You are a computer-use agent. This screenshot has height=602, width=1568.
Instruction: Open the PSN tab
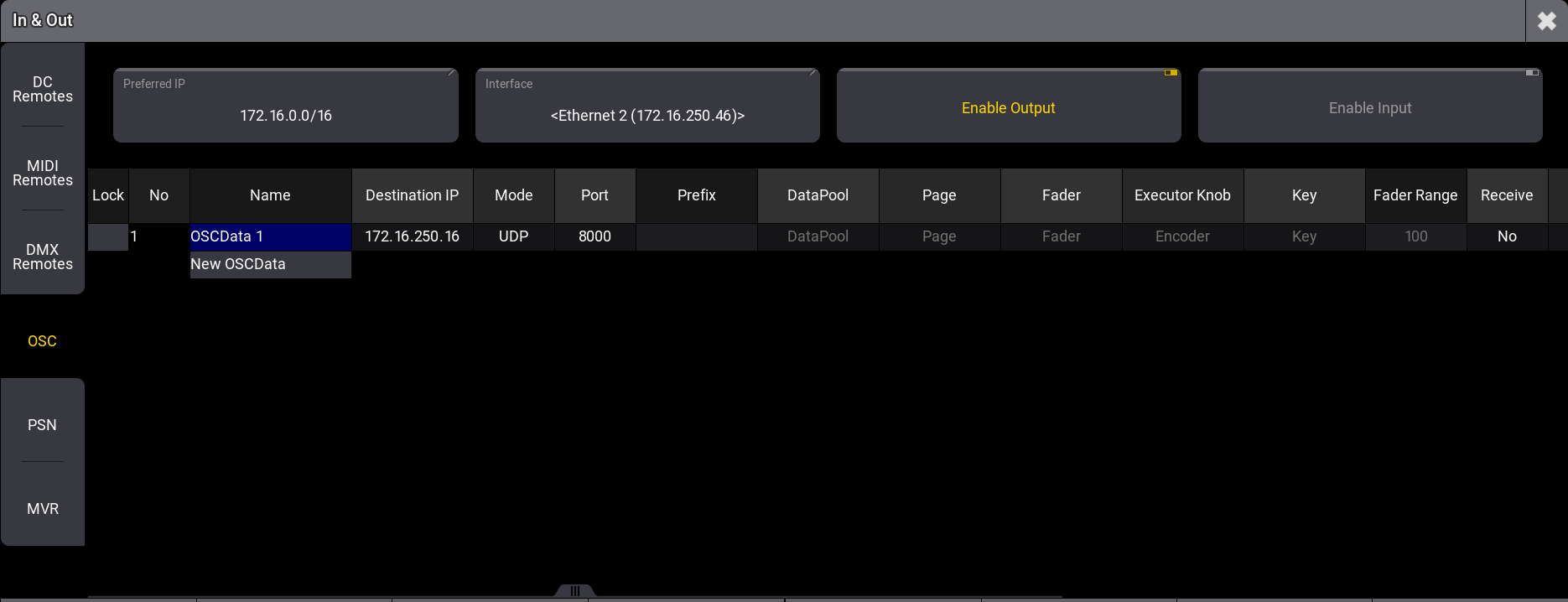[x=43, y=424]
